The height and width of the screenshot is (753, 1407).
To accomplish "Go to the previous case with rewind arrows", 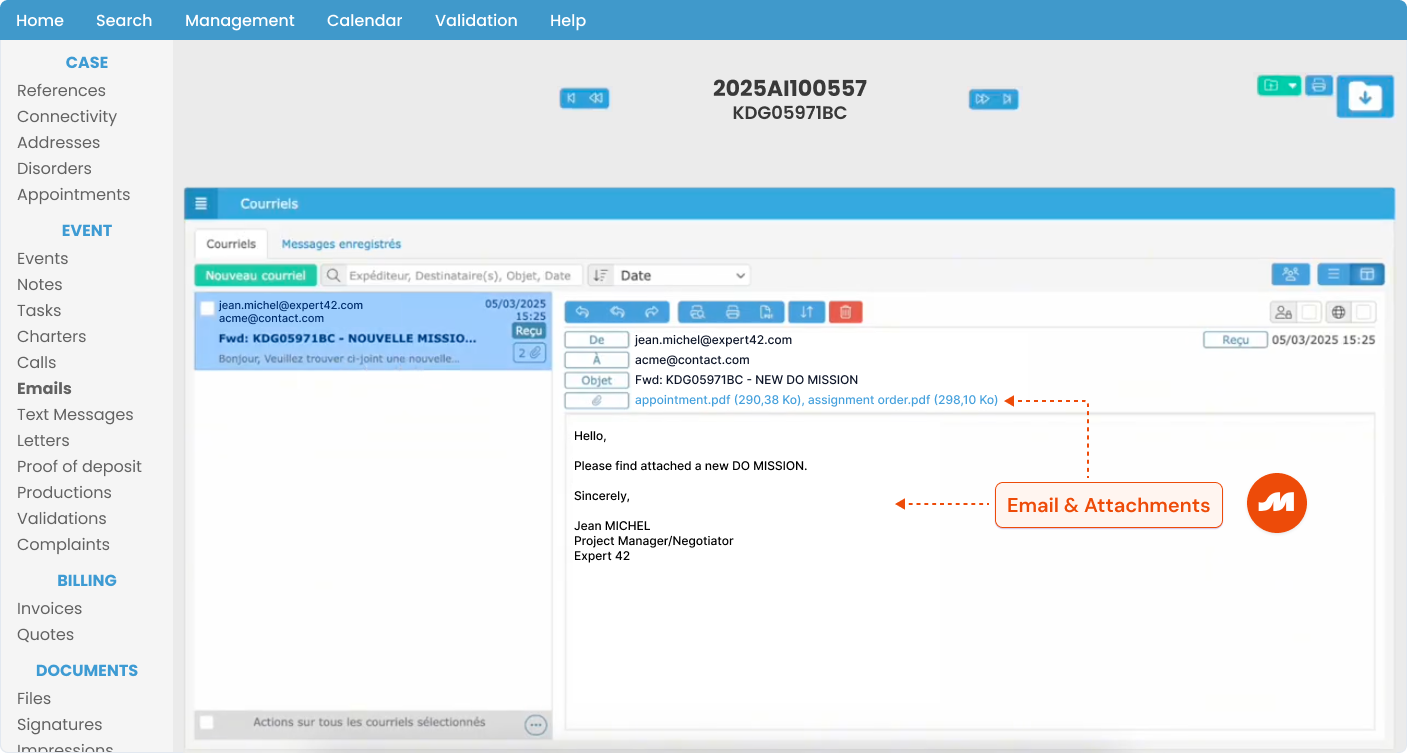I will [597, 98].
